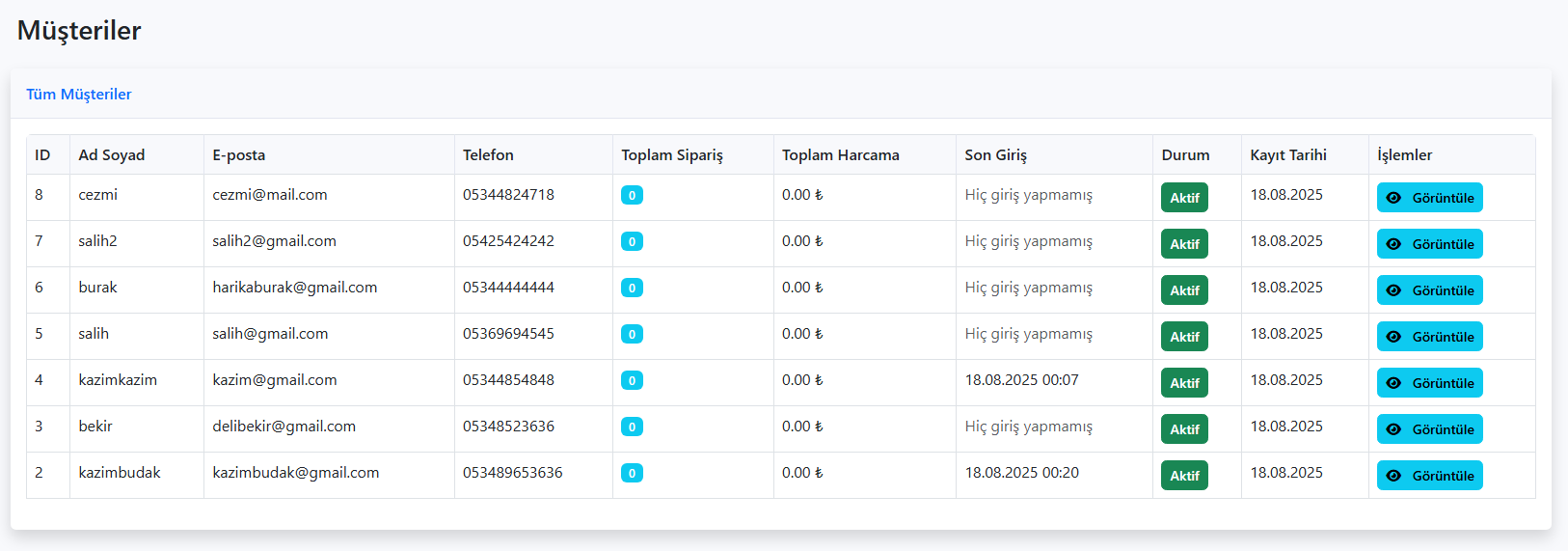Viewport: 1568px width, 551px height.
Task: Open the Tüm Müşteriler link
Action: [x=79, y=94]
